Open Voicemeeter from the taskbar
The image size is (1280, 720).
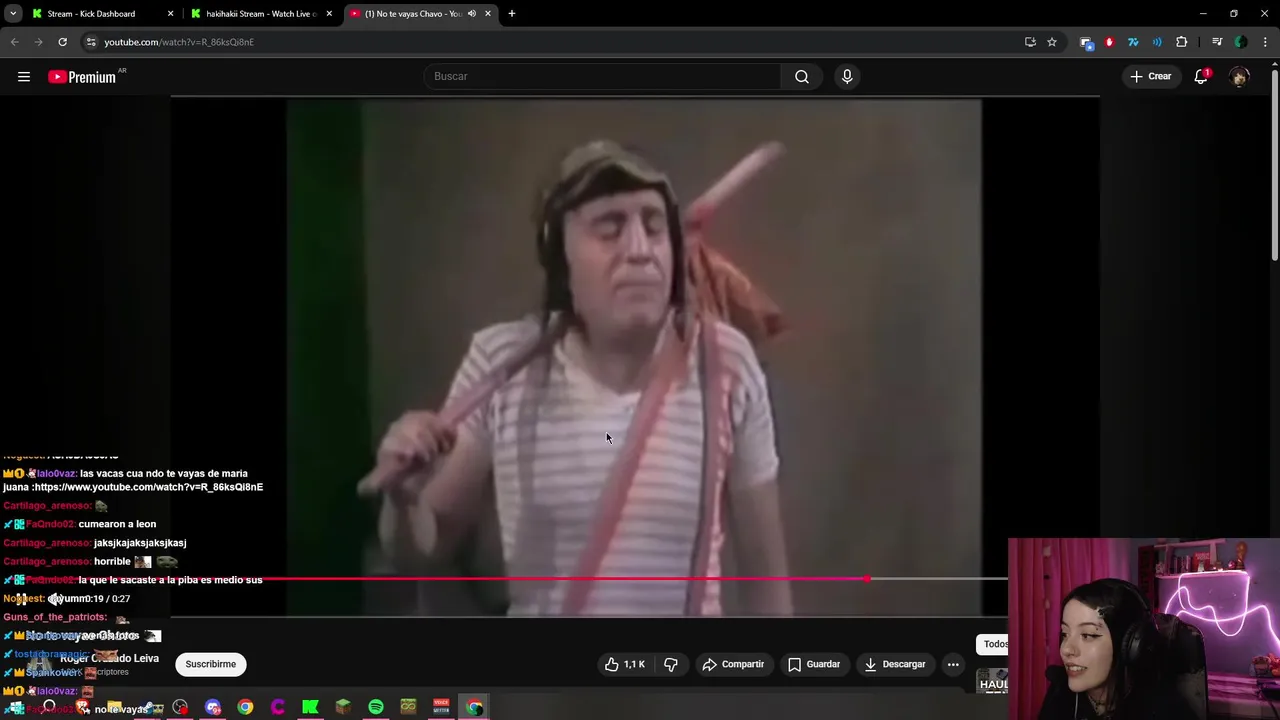tap(441, 707)
